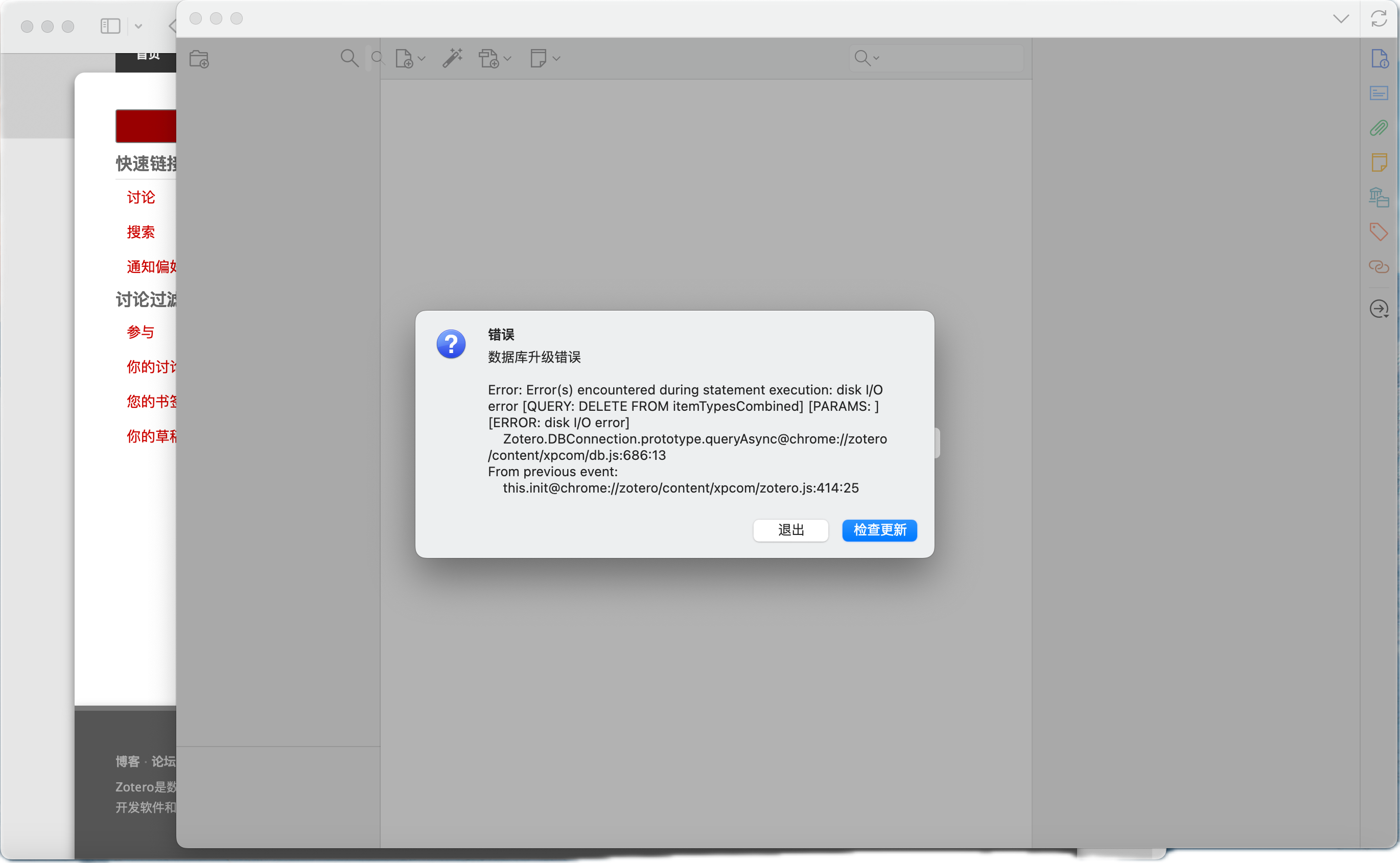The height and width of the screenshot is (863, 1400).
Task: Open the Related items icon in sidebar
Action: (1379, 267)
